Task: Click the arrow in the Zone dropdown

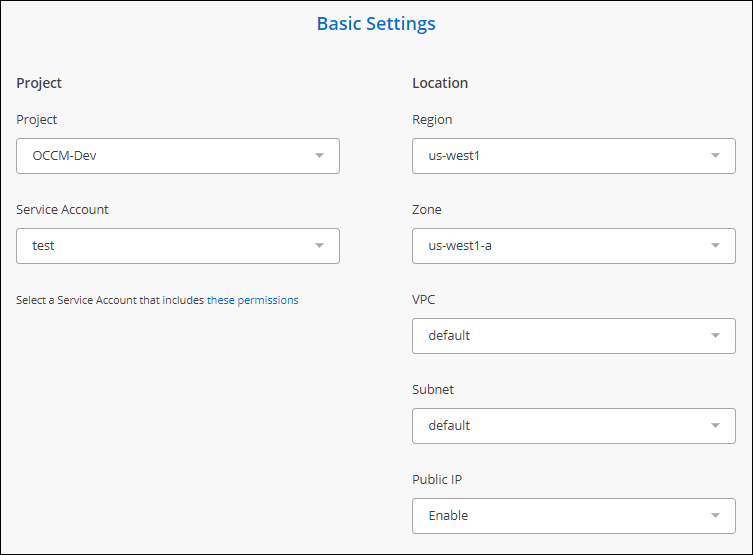Action: 715,246
